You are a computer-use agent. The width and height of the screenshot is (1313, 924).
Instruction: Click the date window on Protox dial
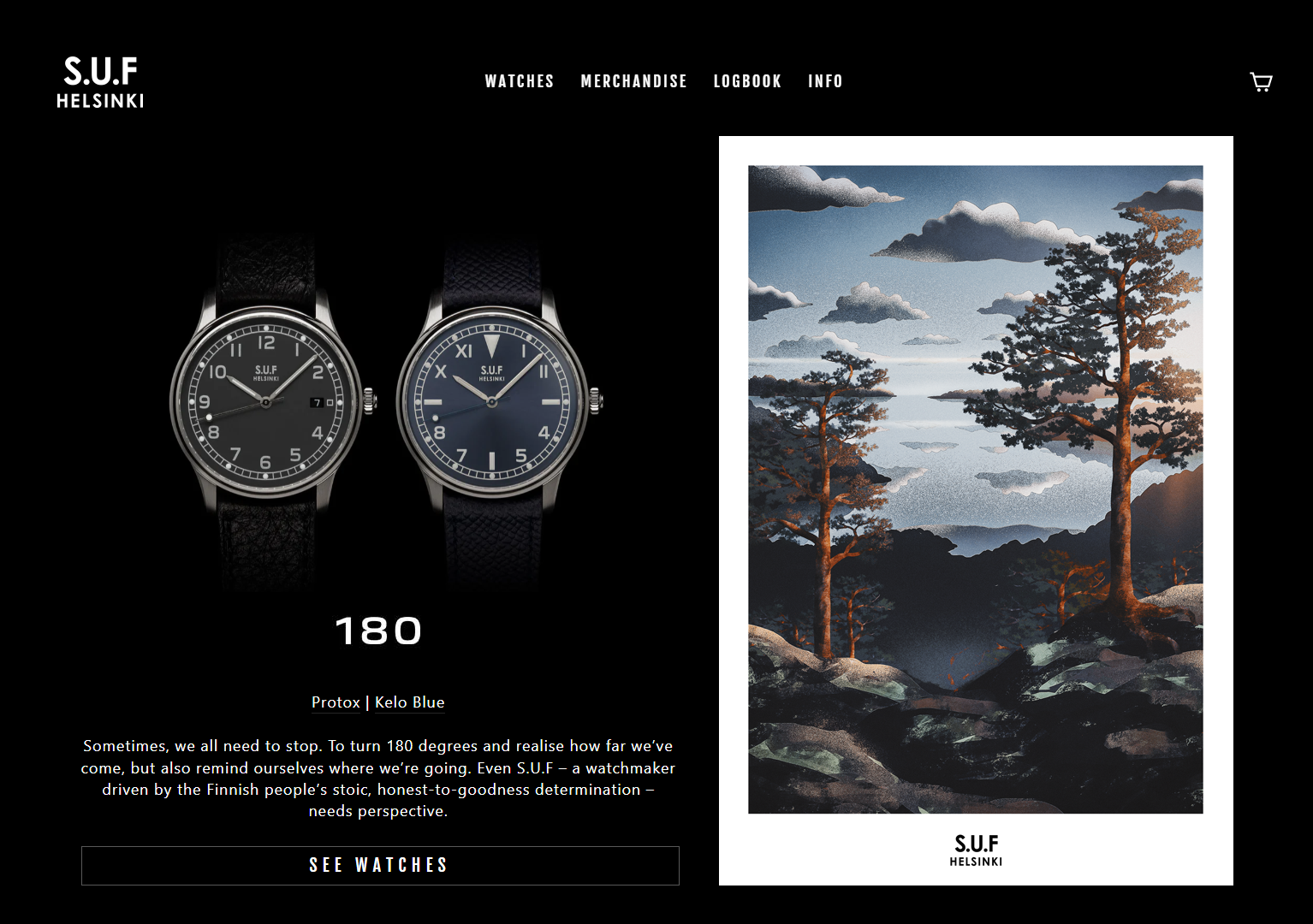[x=318, y=402]
